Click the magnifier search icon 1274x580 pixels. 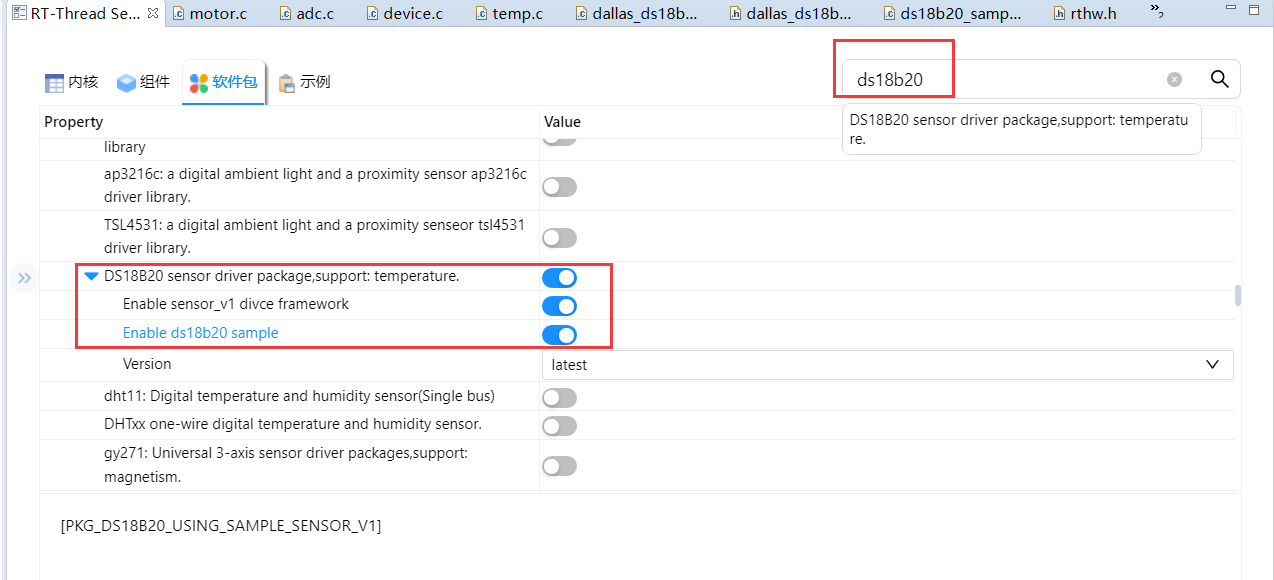point(1219,79)
